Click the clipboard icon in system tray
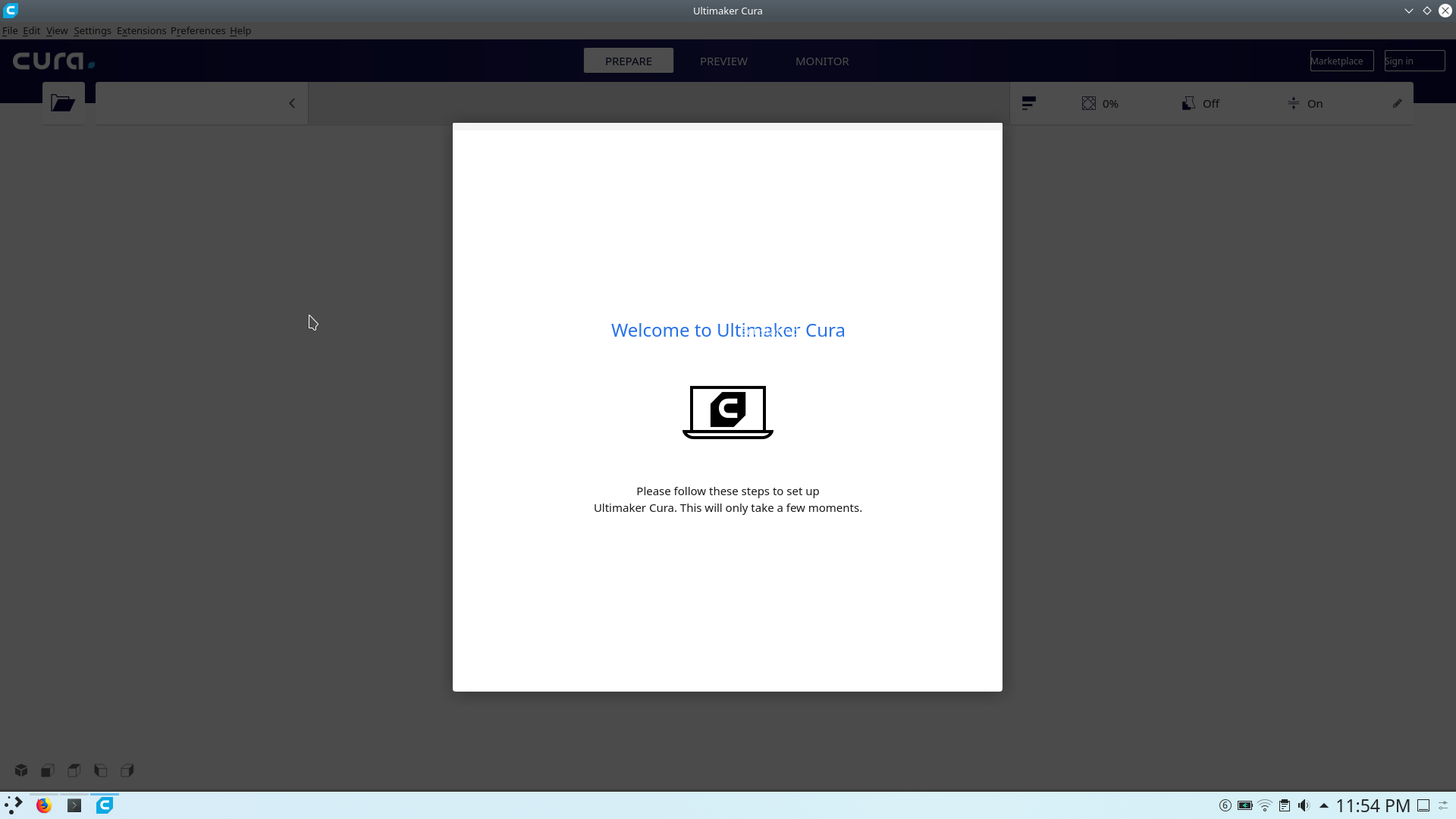This screenshot has height=819, width=1456. click(x=1284, y=805)
